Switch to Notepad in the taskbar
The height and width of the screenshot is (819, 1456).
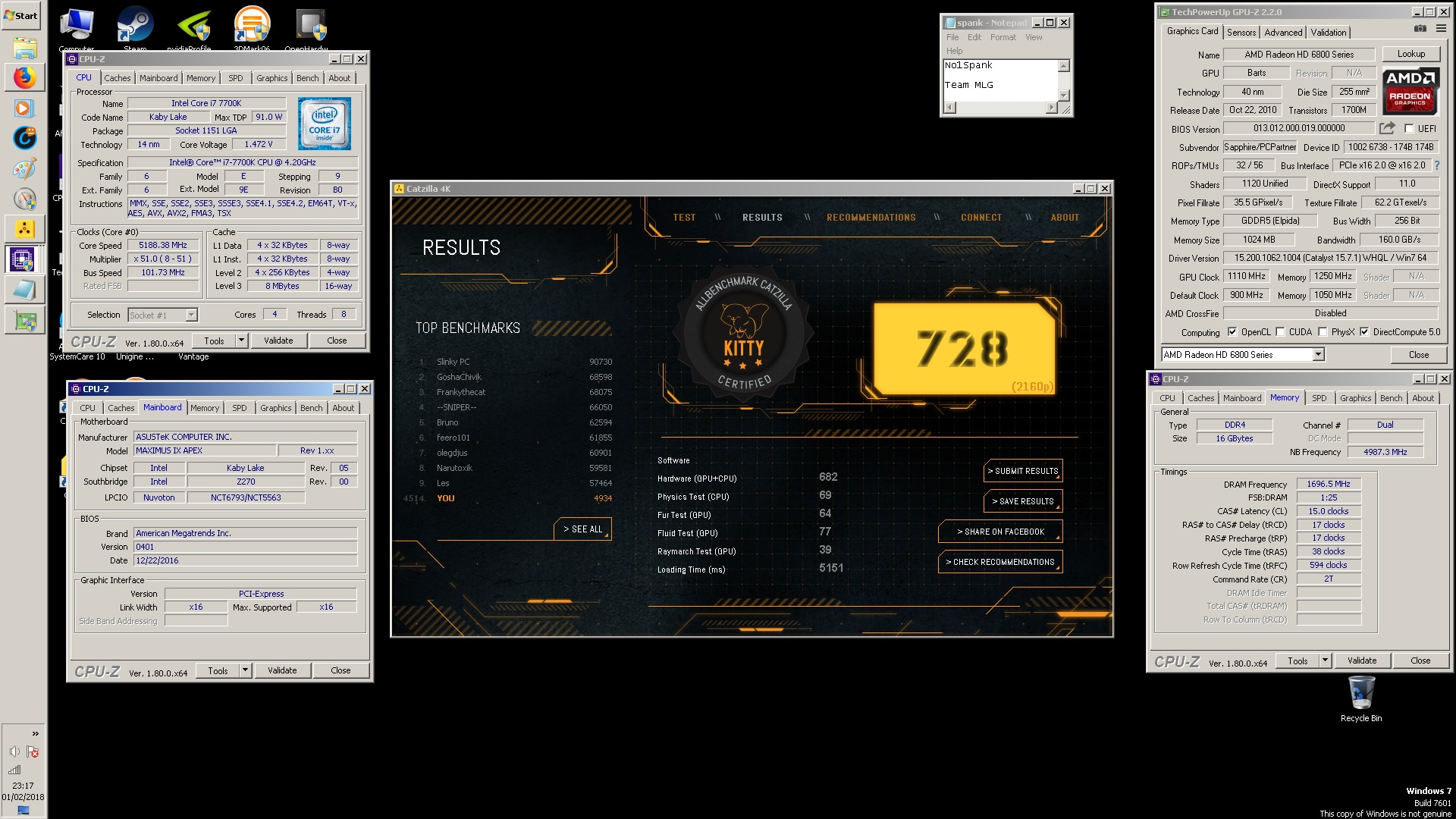[25, 290]
